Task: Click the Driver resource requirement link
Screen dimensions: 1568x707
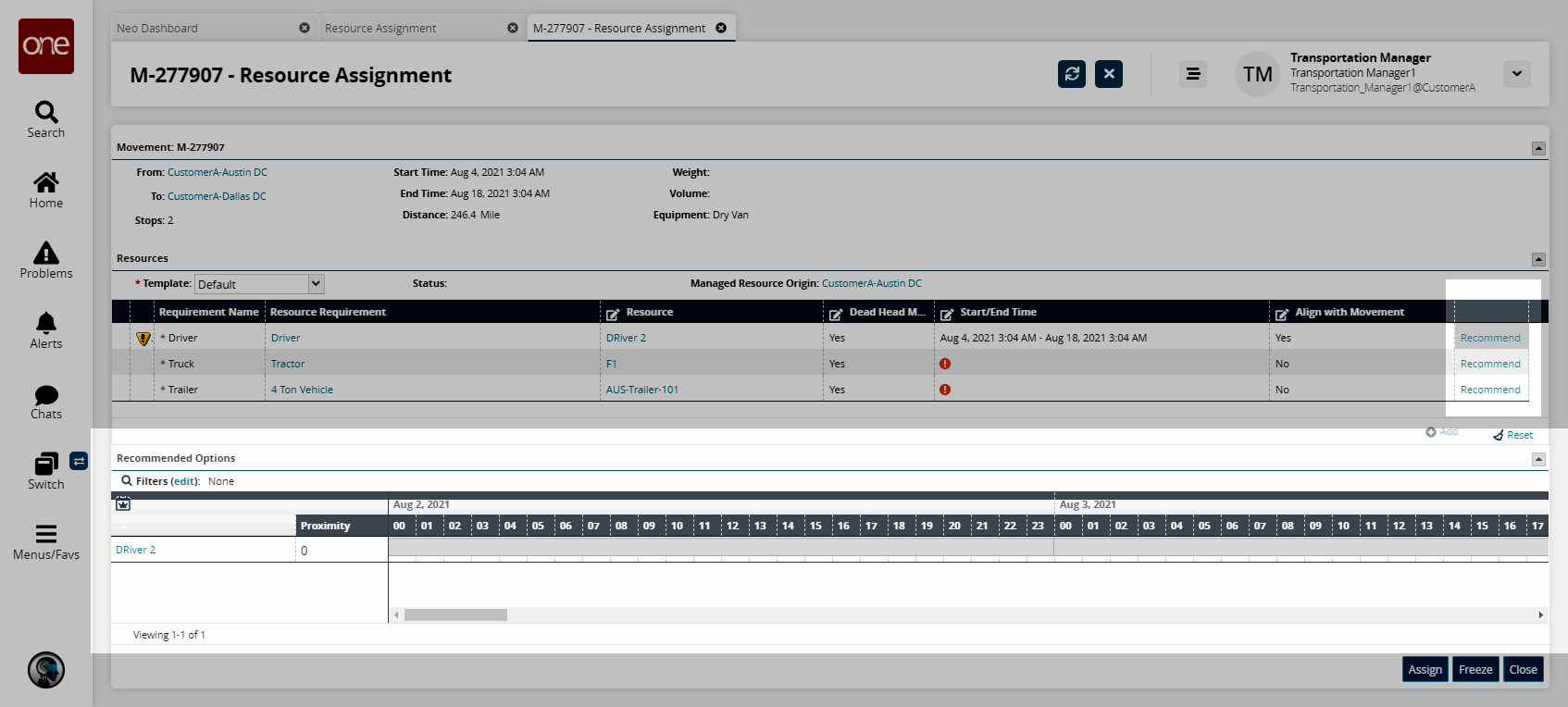Action: point(285,338)
